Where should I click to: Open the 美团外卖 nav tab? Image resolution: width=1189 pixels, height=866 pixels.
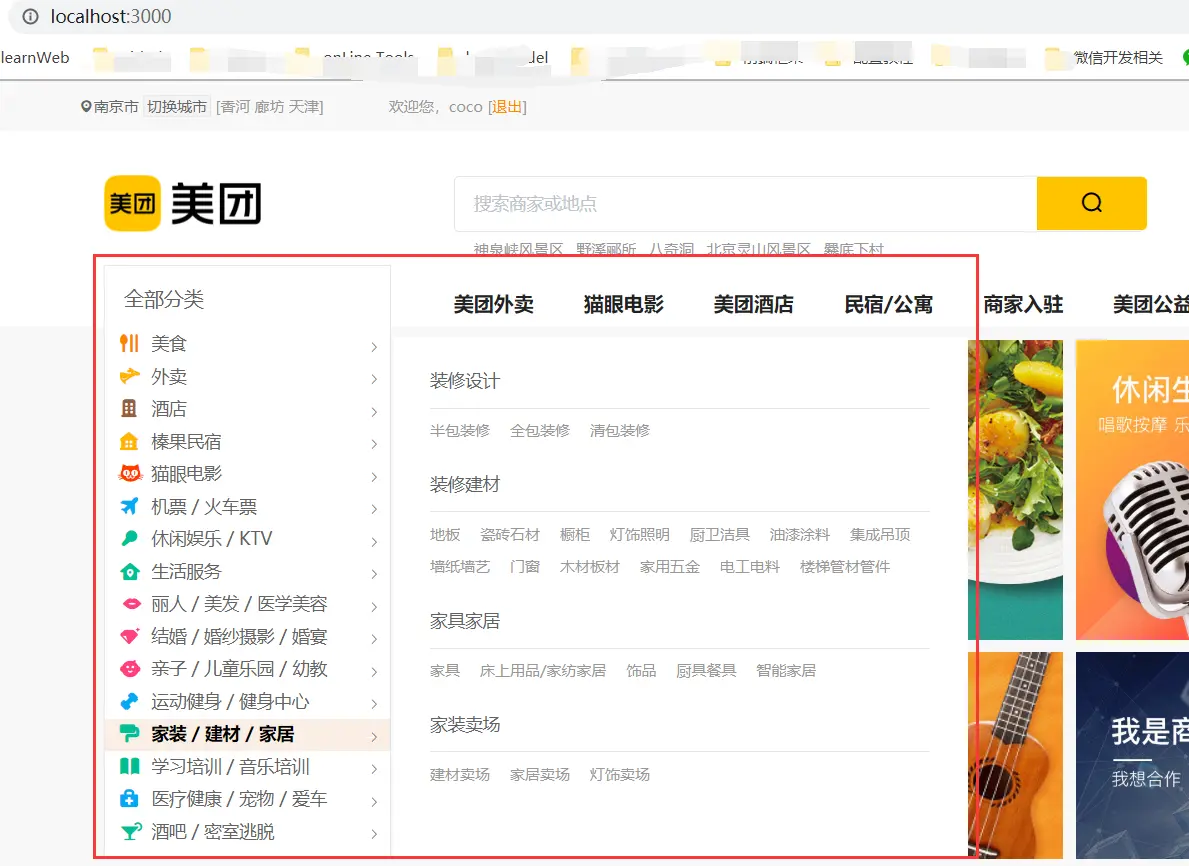click(x=494, y=304)
